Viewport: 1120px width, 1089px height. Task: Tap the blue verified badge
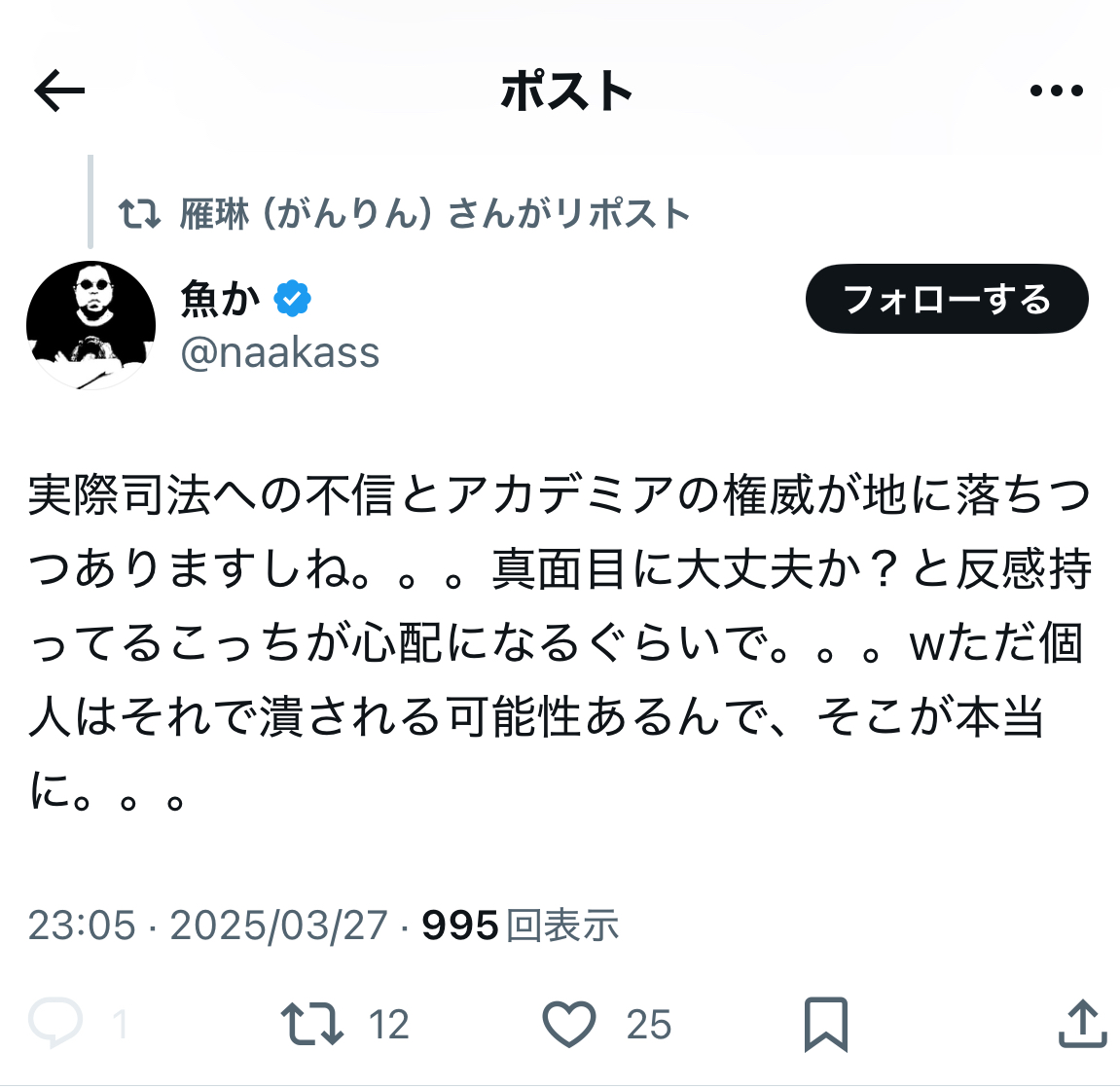coord(293,299)
